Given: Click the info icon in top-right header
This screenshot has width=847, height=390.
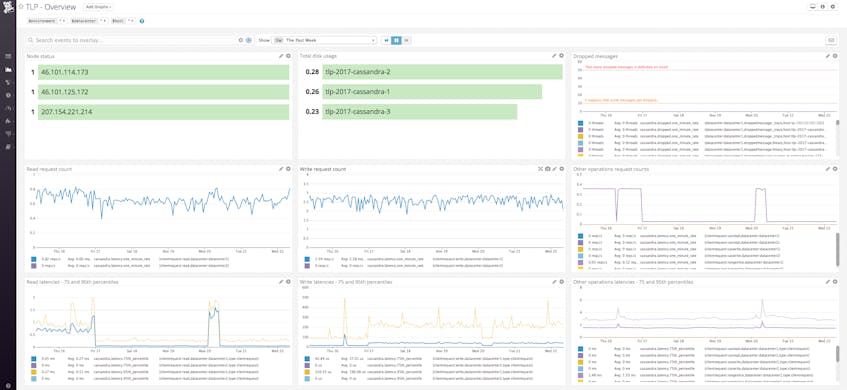Looking at the screenshot, I should pyautogui.click(x=822, y=6).
